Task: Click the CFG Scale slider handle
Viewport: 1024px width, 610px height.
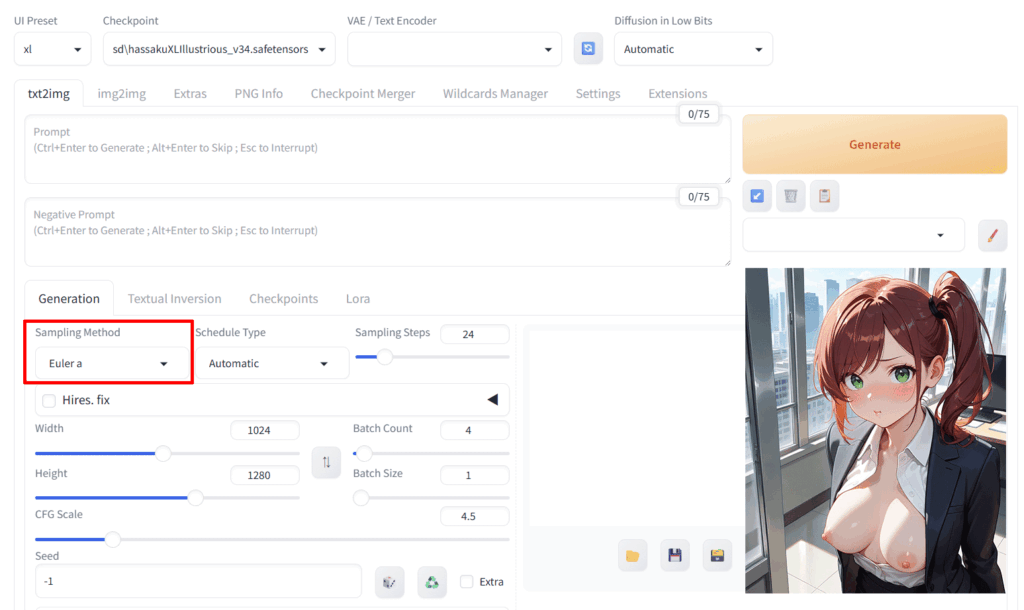Action: tap(113, 539)
